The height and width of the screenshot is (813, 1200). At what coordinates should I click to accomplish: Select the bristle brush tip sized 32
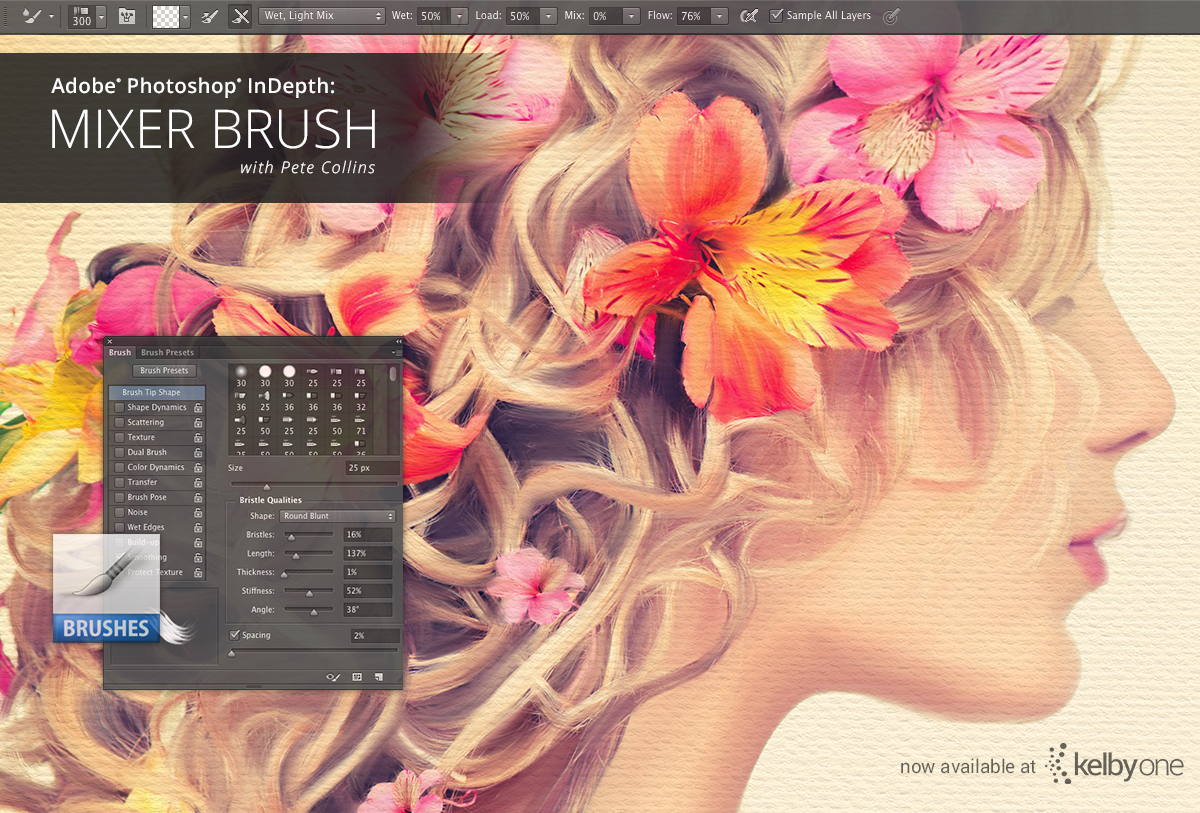click(x=361, y=401)
